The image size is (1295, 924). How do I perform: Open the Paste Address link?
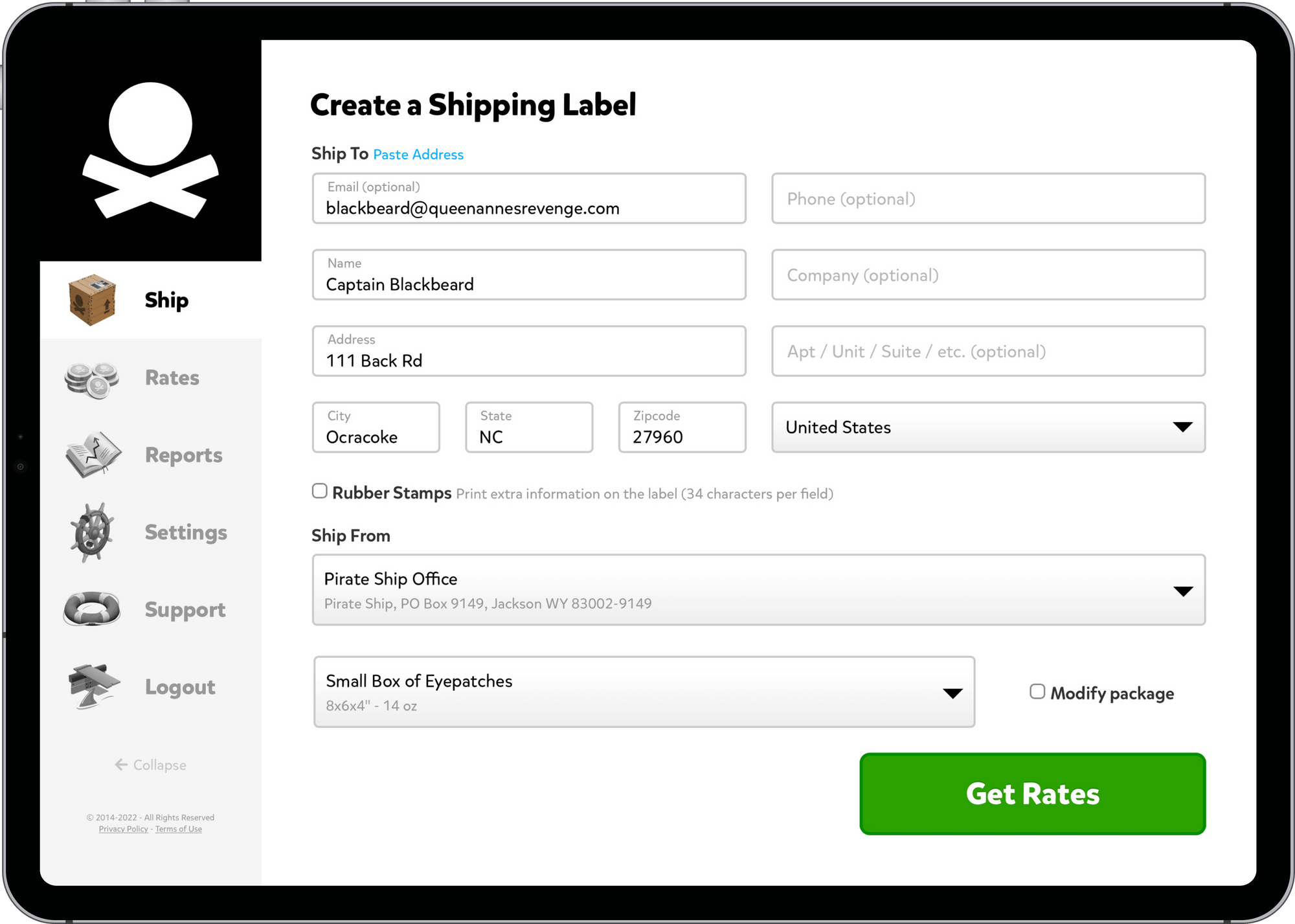click(418, 154)
